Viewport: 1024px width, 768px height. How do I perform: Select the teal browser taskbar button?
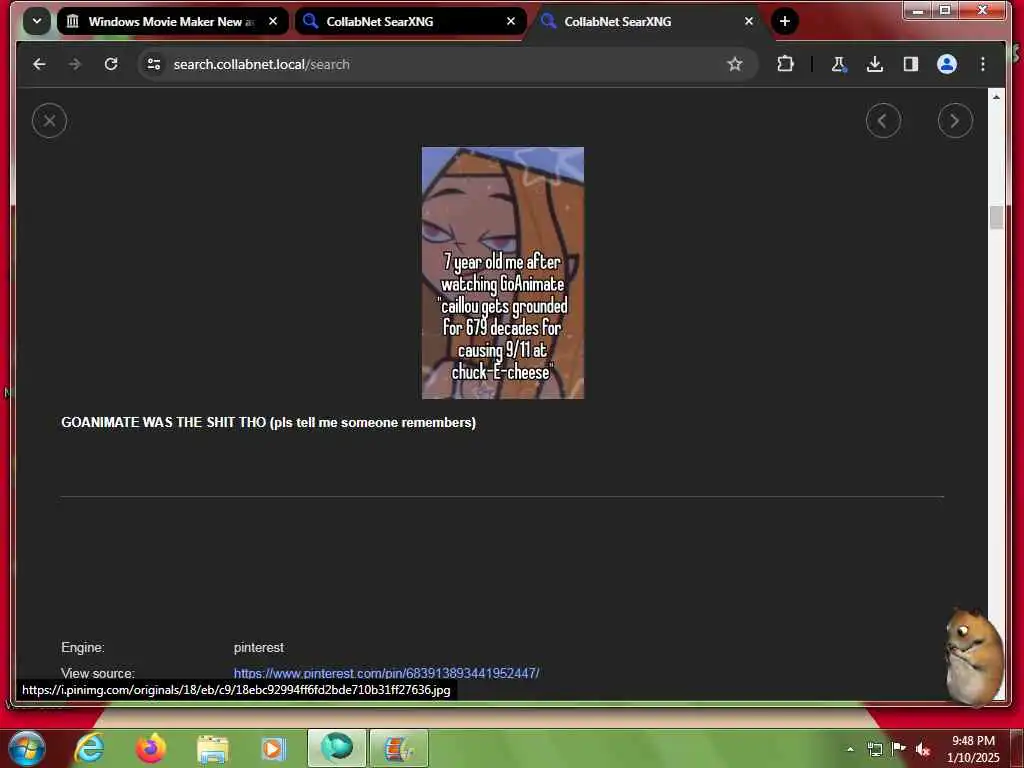tap(337, 748)
